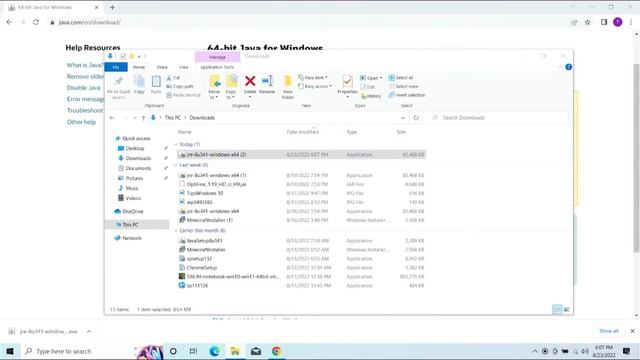Click the taskbar search box

pyautogui.click(x=77, y=351)
